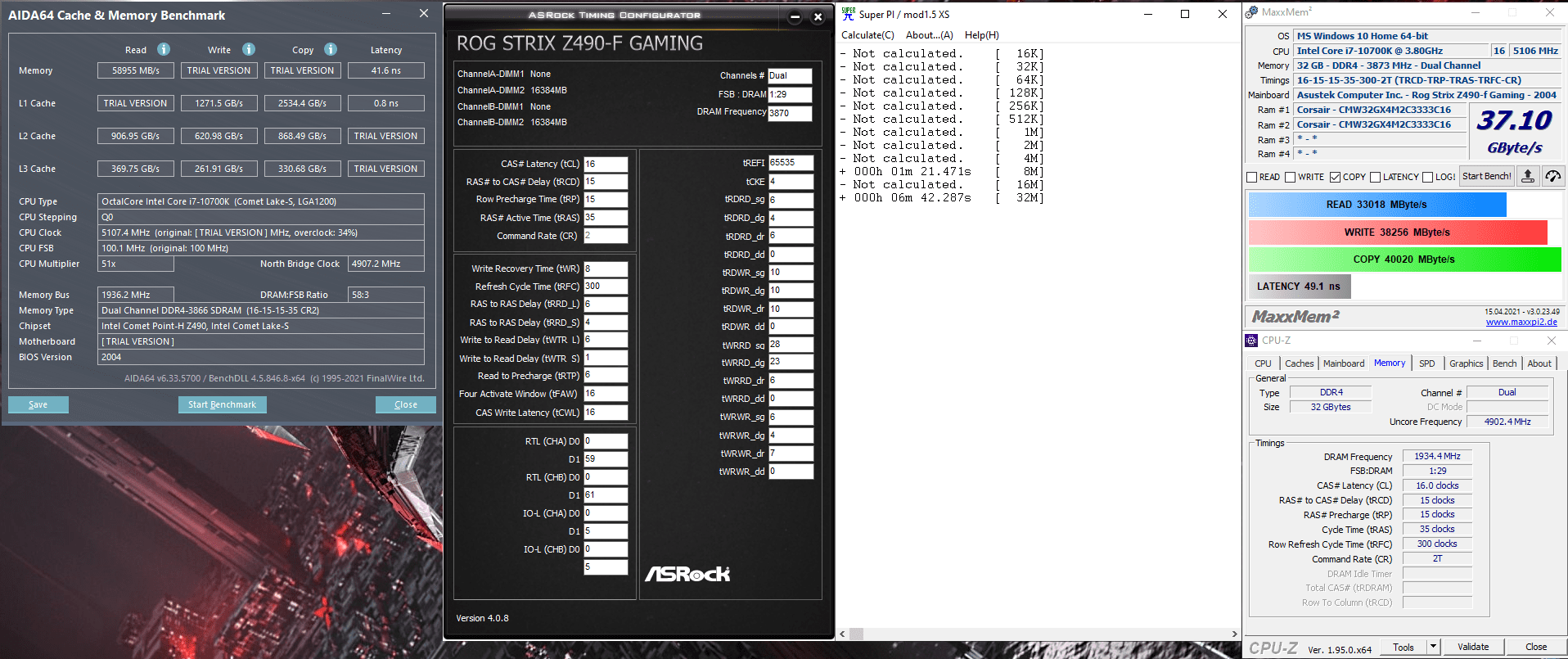Open the www.maxxpi2.de link
The height and width of the screenshot is (659, 1568).
(1521, 322)
